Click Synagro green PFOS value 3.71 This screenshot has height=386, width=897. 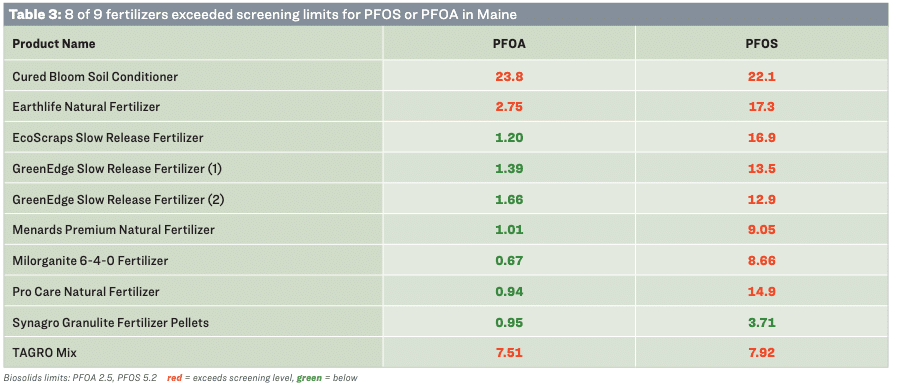point(762,323)
